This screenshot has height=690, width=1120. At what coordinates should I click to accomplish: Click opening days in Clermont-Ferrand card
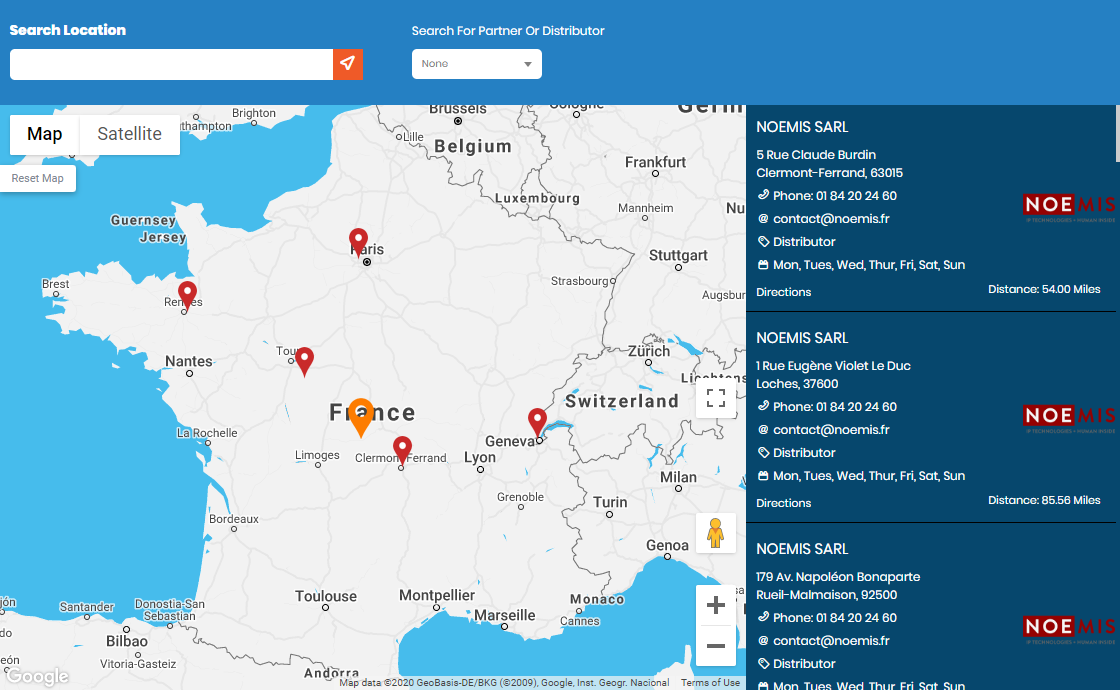tap(869, 265)
